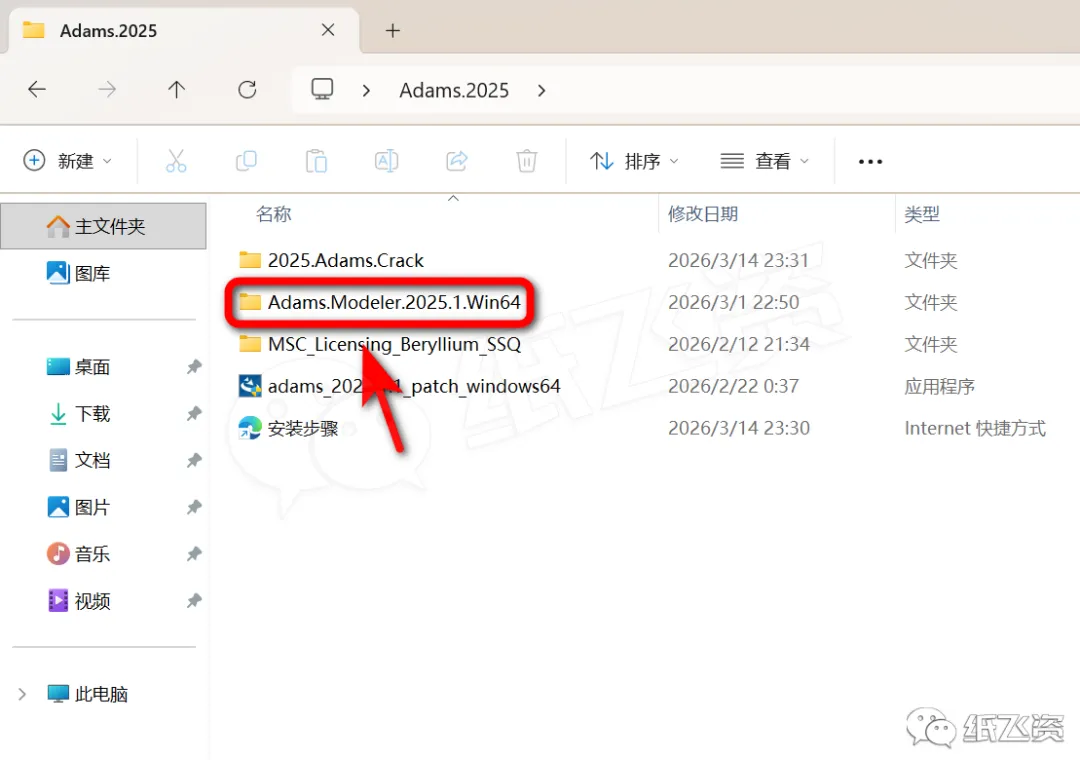The height and width of the screenshot is (760, 1080).
Task: Select the MSC_Licensing_Beryllium_SSQ folder
Action: click(394, 345)
